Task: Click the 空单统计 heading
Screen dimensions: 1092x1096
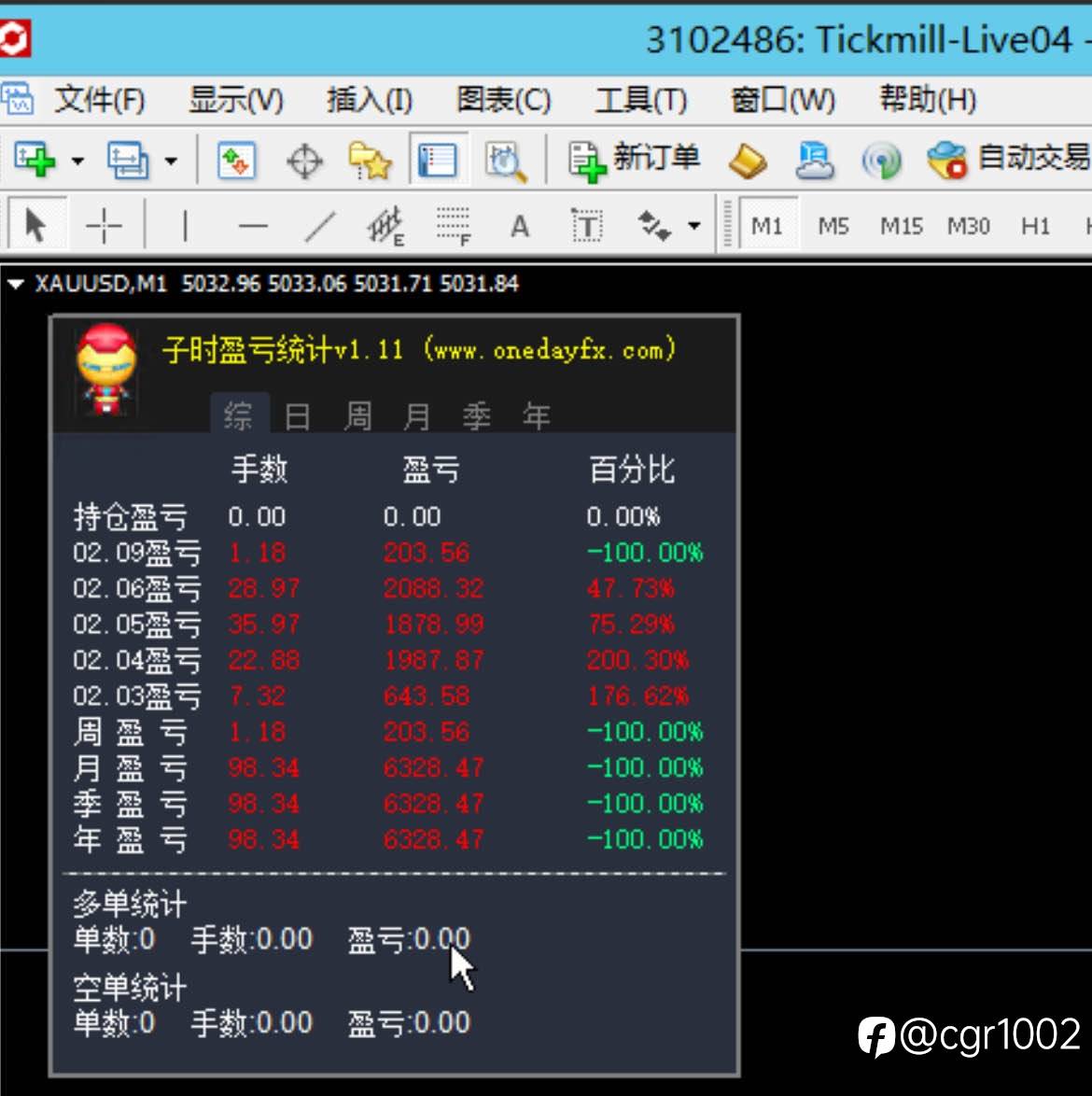Action: coord(130,988)
